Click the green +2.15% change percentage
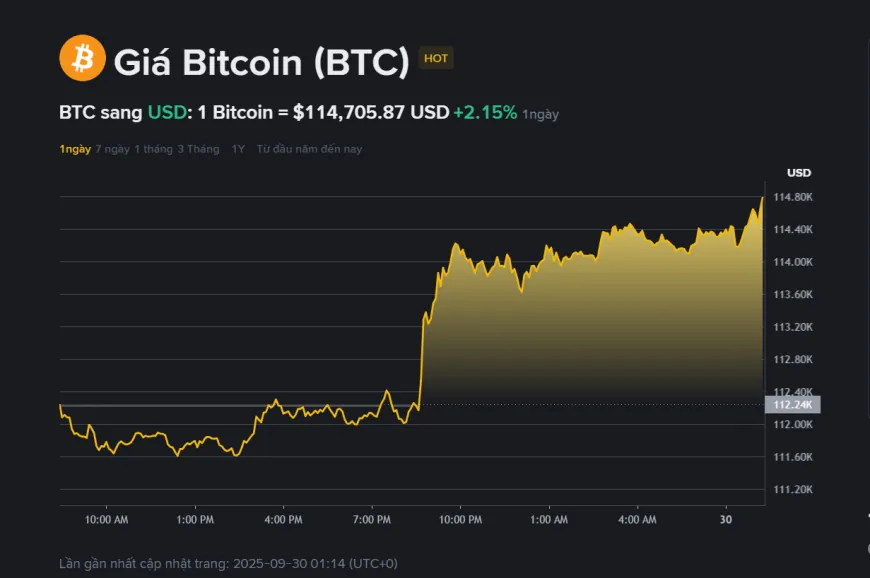870x578 pixels. tap(485, 113)
